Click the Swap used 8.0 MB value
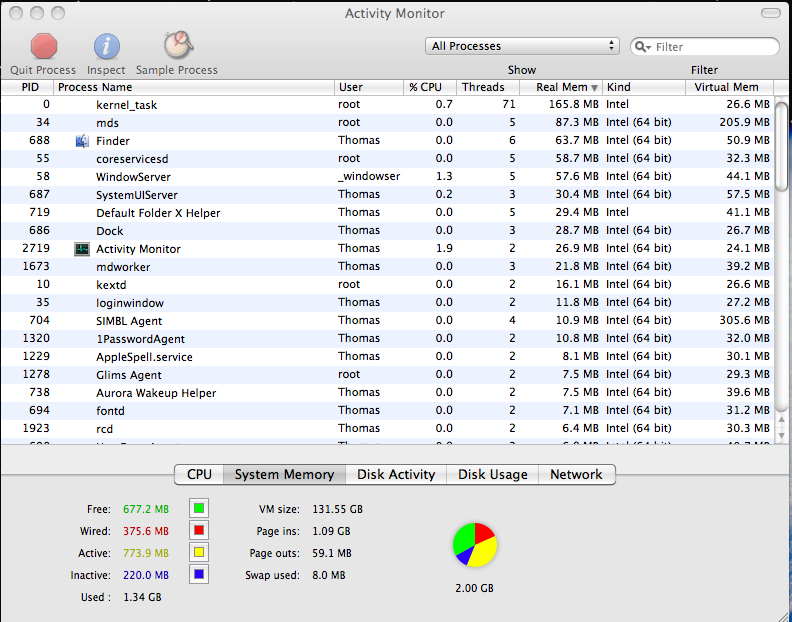 click(x=329, y=575)
